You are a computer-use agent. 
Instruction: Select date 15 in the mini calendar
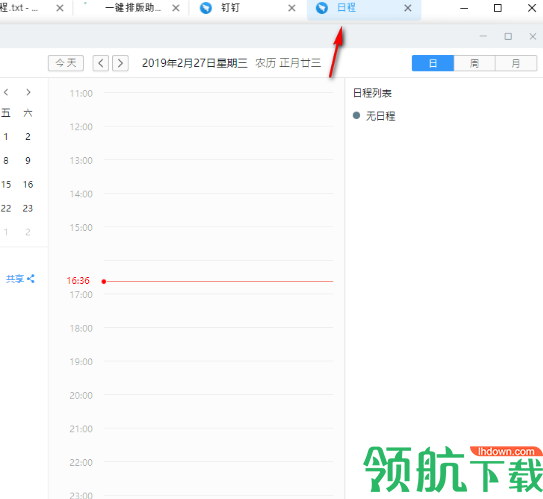[x=6, y=184]
